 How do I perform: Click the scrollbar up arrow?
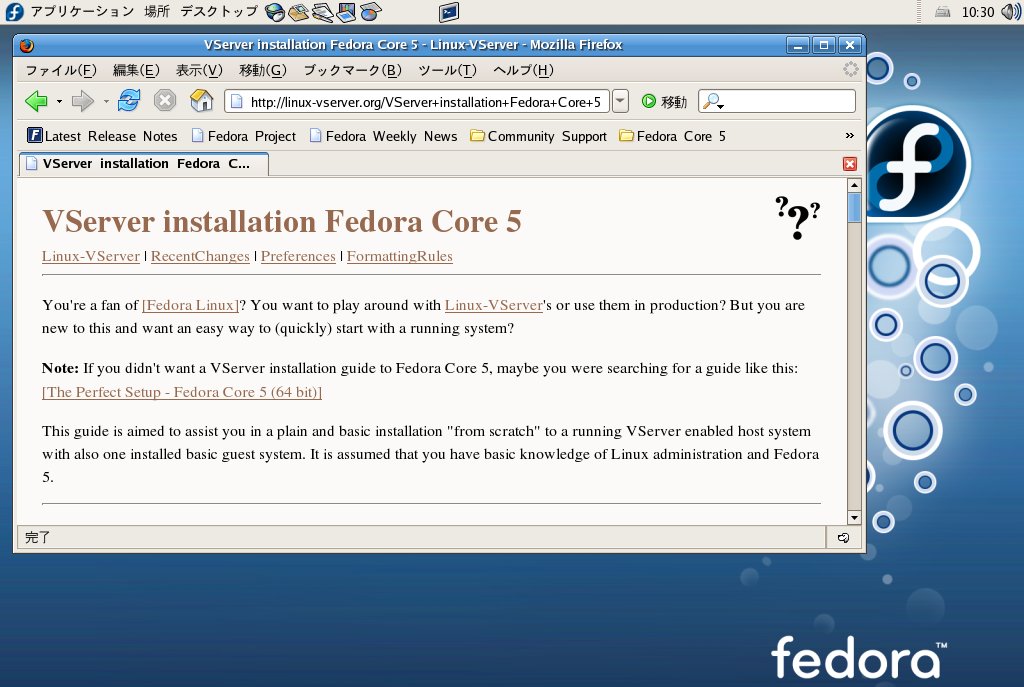coord(854,185)
